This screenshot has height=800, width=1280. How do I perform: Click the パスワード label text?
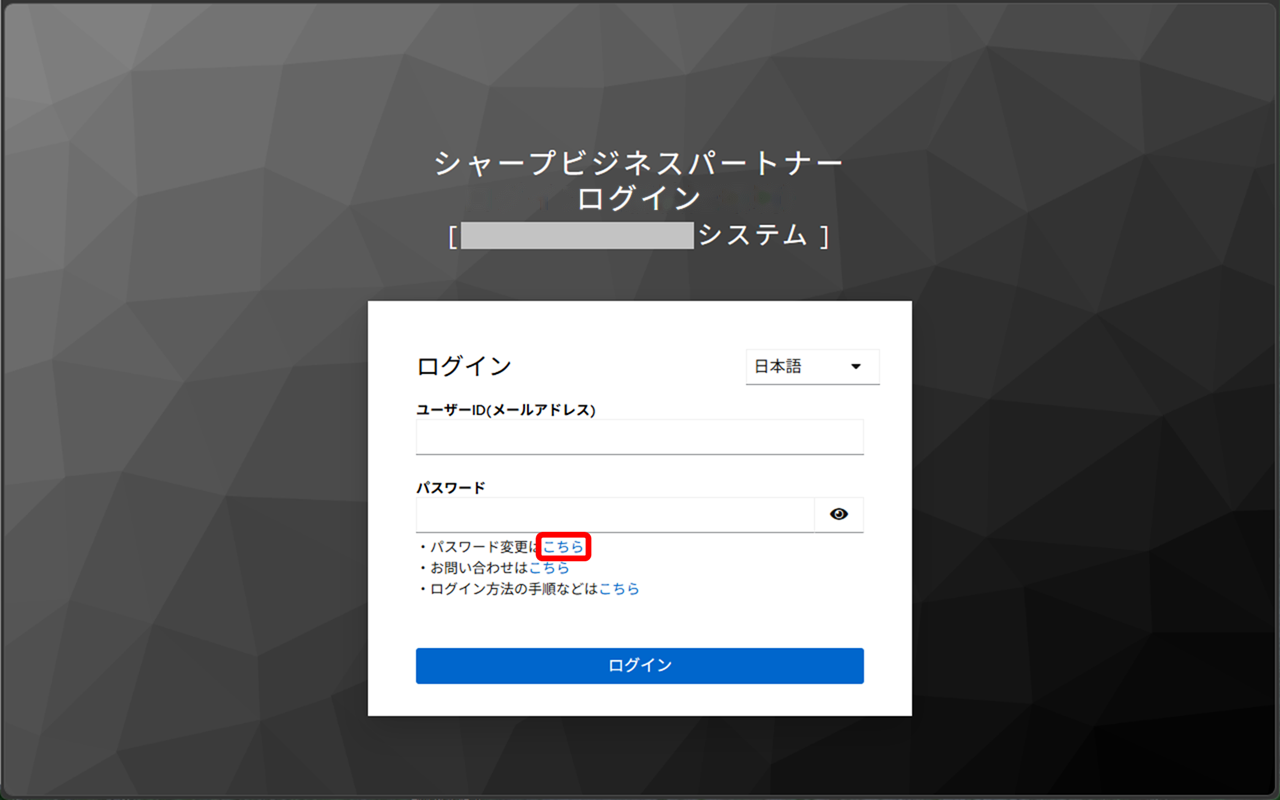pyautogui.click(x=451, y=488)
